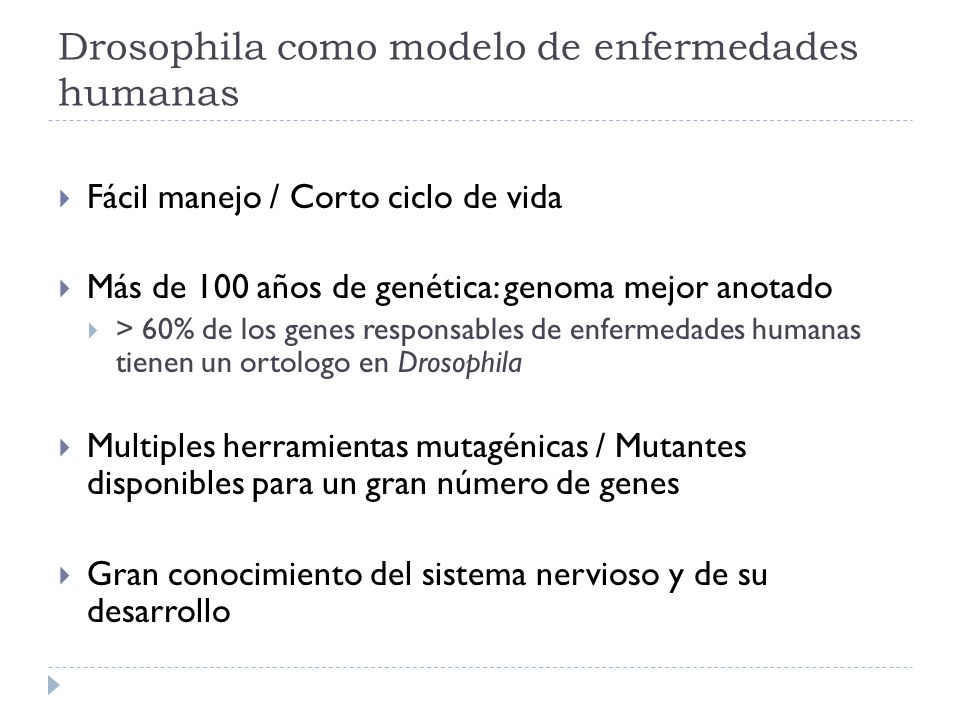Click the phrase 'genoma mejor anotado'
Screen dimensions: 960x720
[668, 288]
